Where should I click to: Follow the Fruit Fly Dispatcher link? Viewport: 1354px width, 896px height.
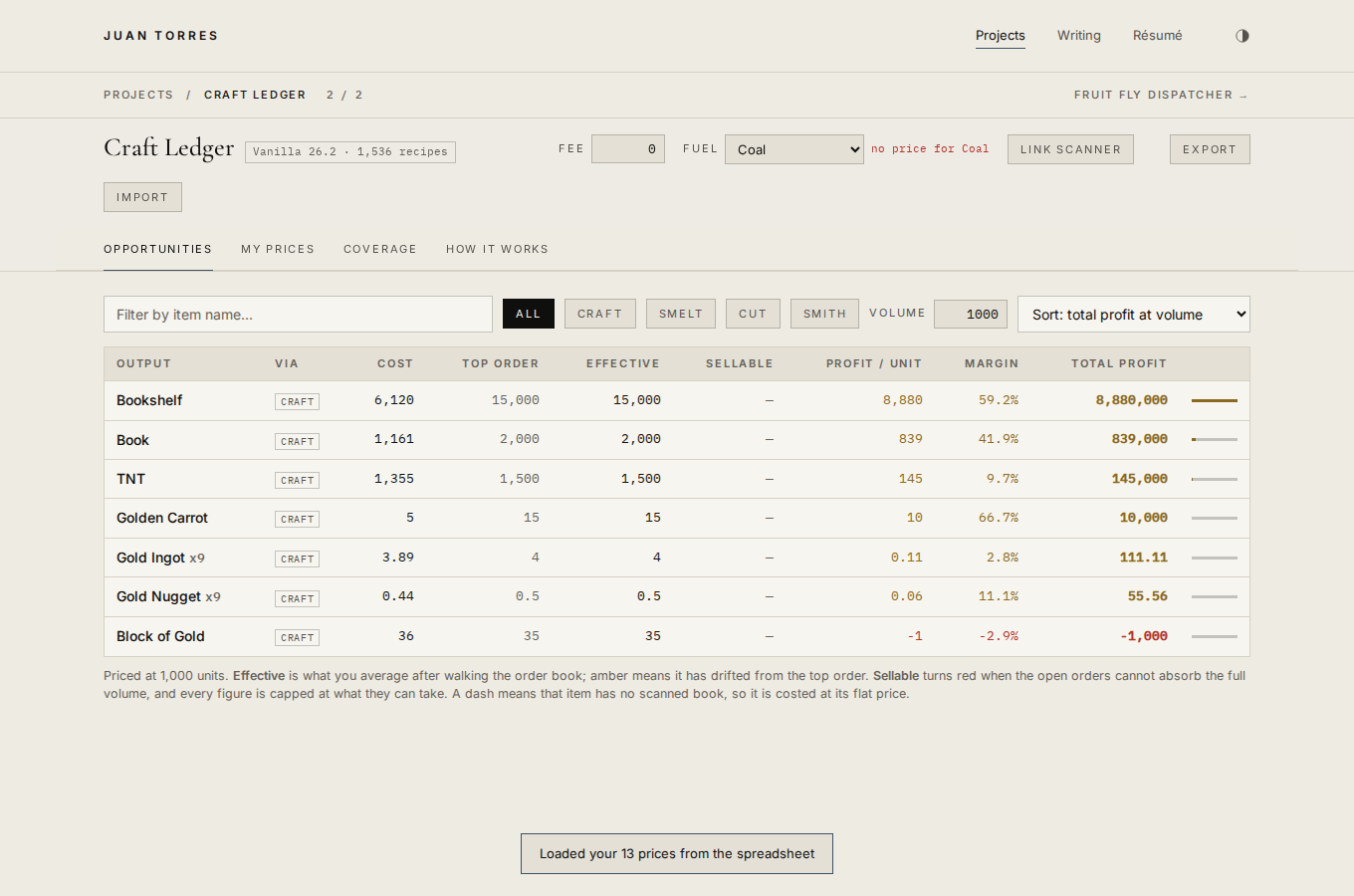(x=1161, y=95)
